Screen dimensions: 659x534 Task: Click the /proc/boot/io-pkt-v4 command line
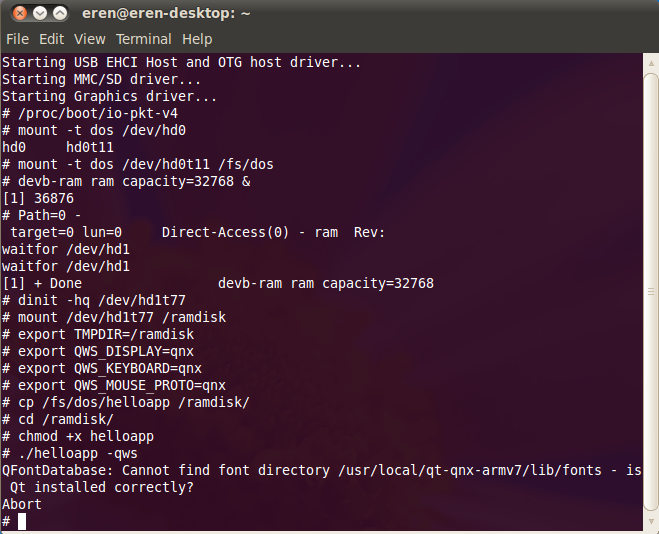96,113
